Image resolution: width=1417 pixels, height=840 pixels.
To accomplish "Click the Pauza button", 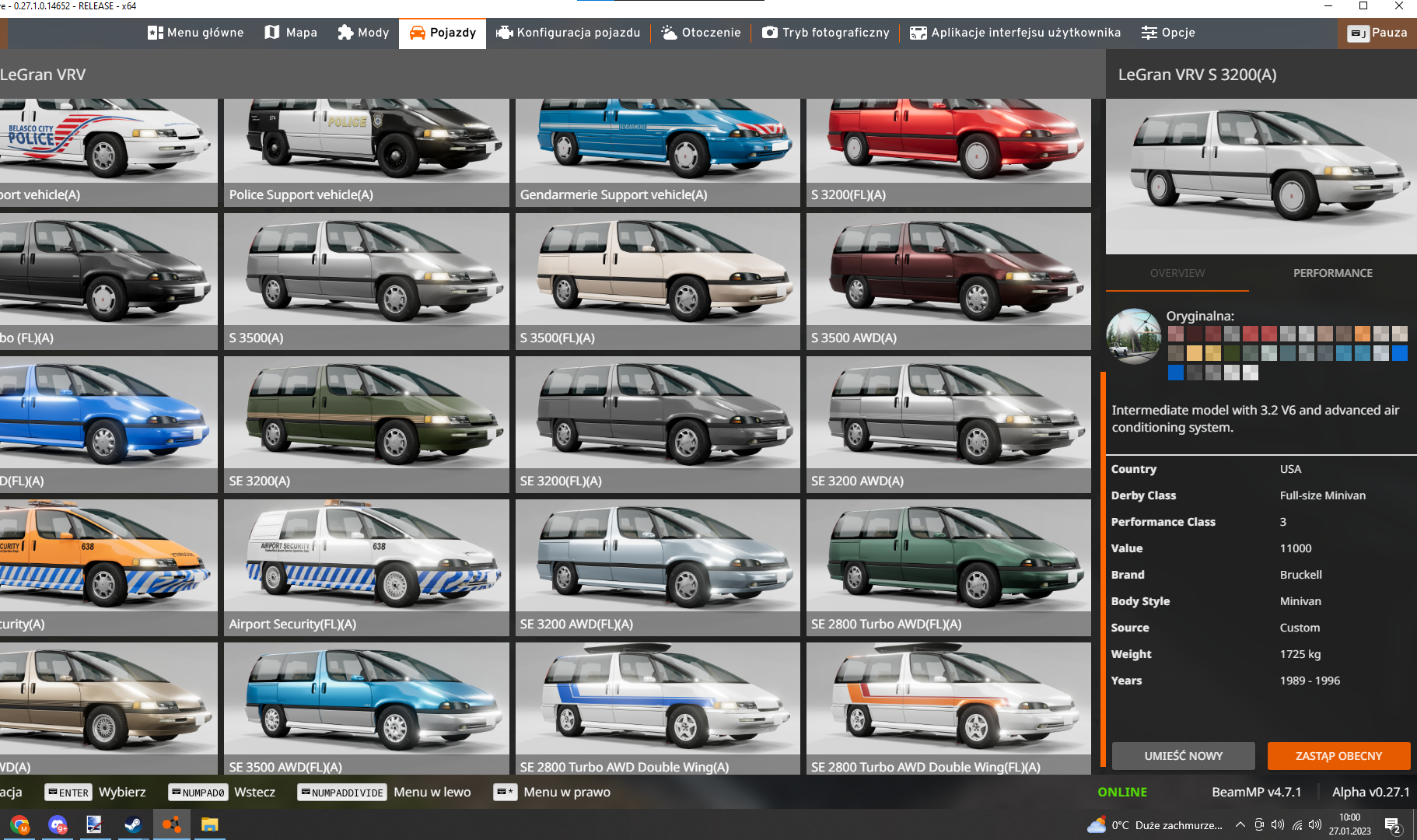I will pos(1378,33).
